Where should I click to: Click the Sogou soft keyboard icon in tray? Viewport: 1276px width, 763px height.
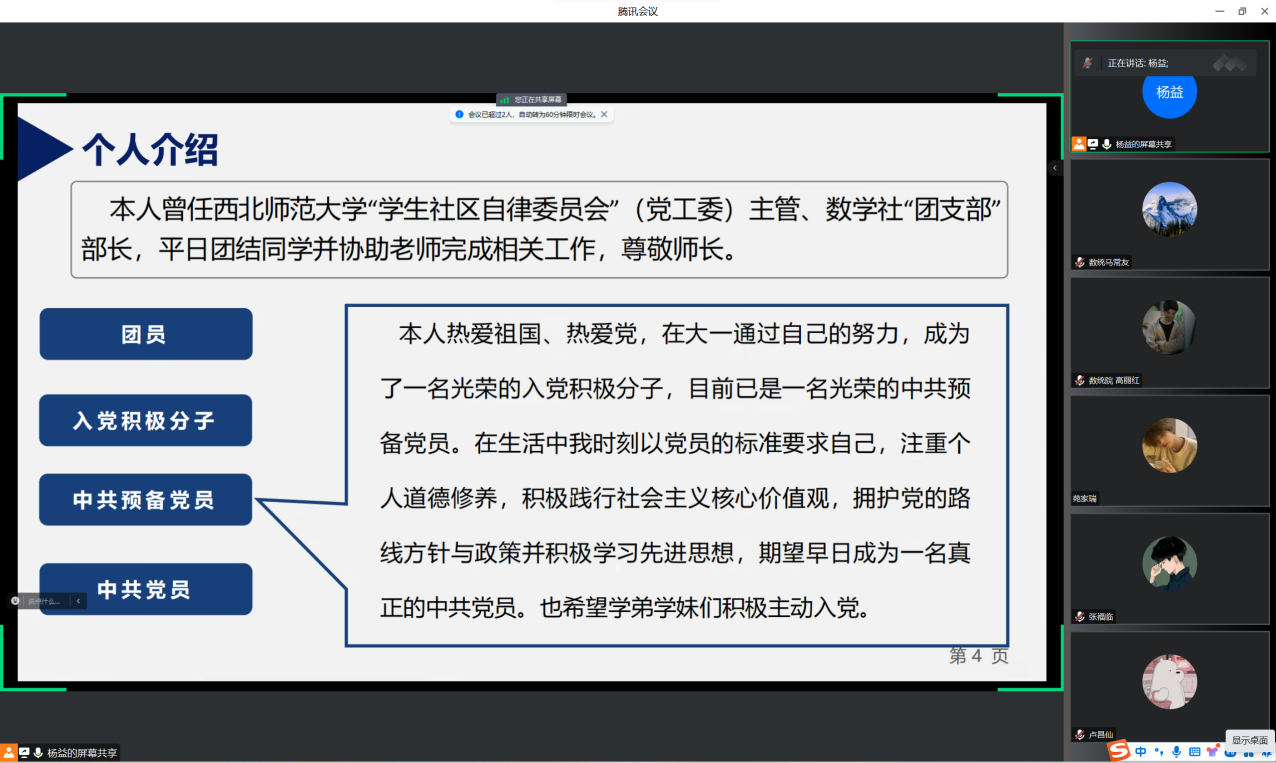[x=1194, y=751]
